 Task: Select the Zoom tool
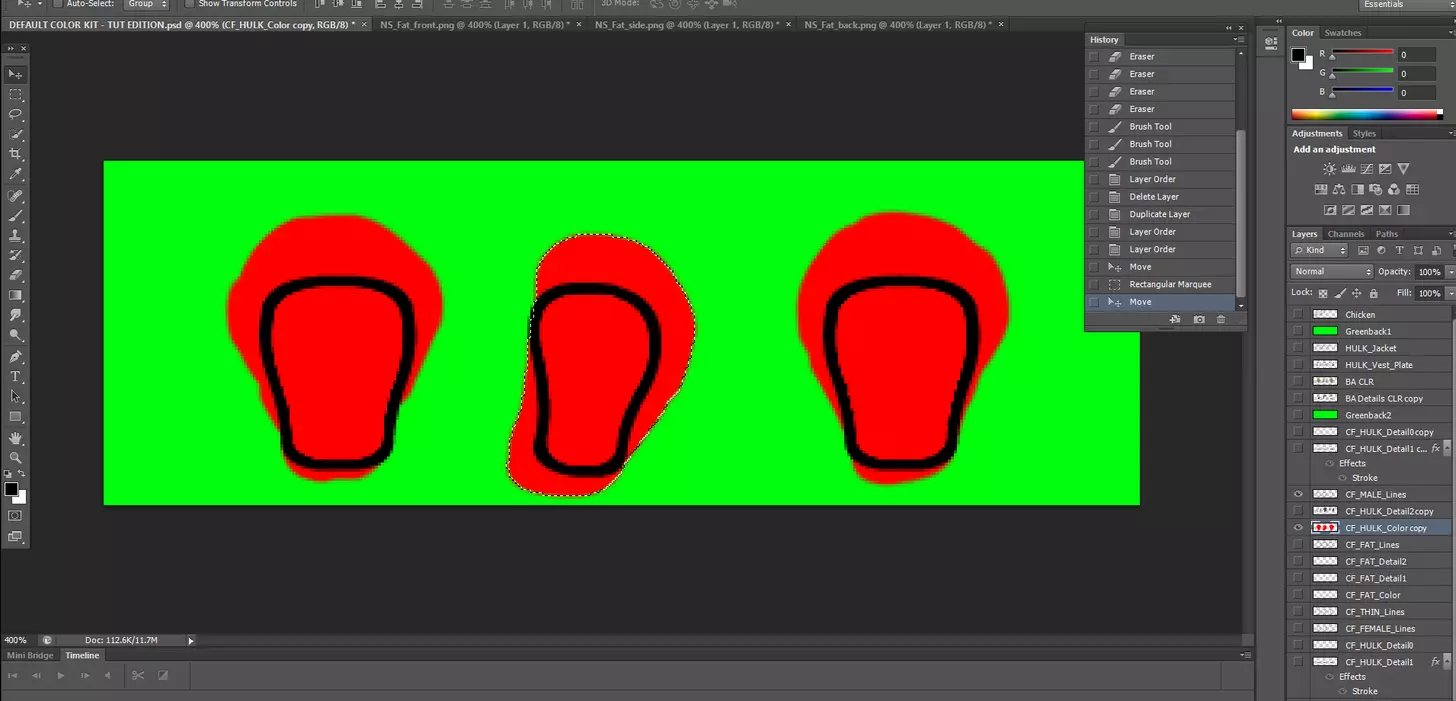15,458
